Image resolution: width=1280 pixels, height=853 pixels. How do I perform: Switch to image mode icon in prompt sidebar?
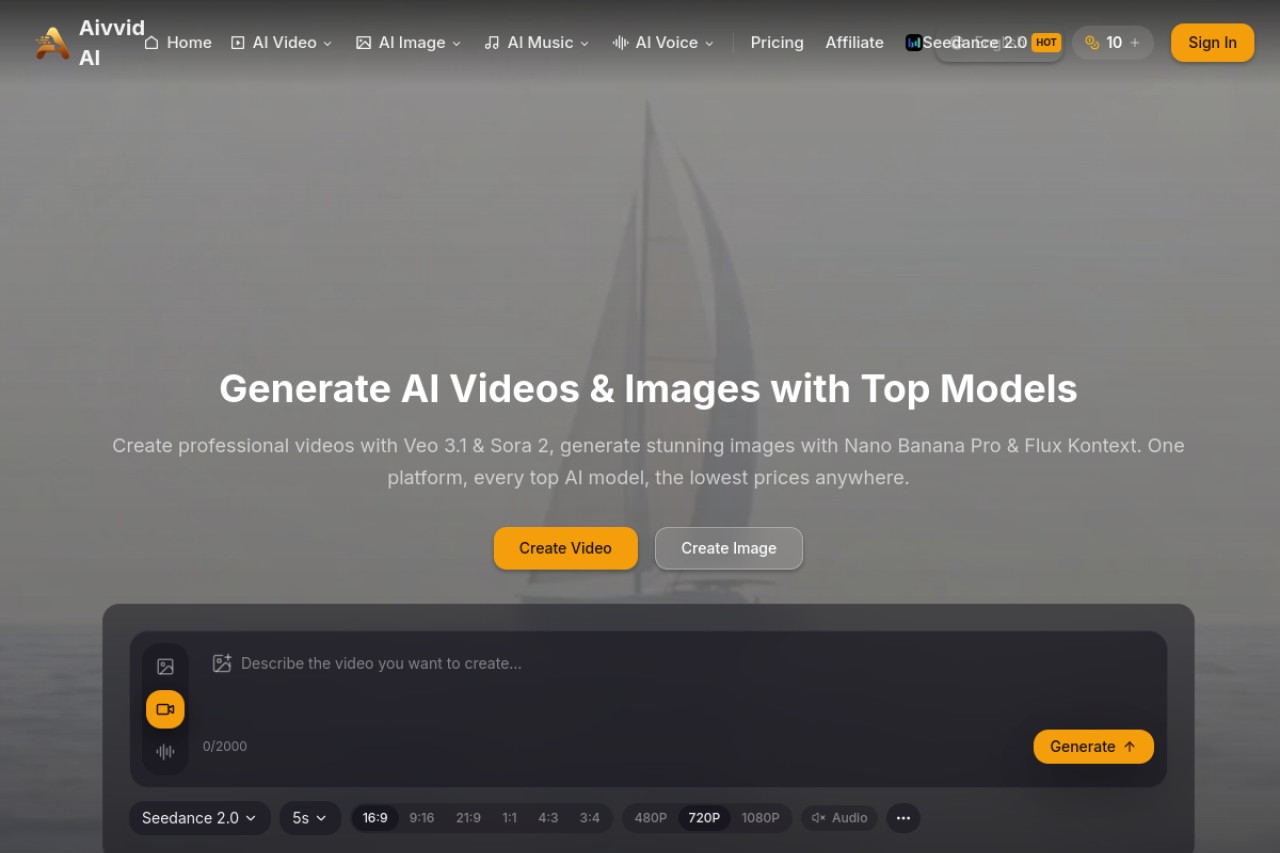(165, 667)
